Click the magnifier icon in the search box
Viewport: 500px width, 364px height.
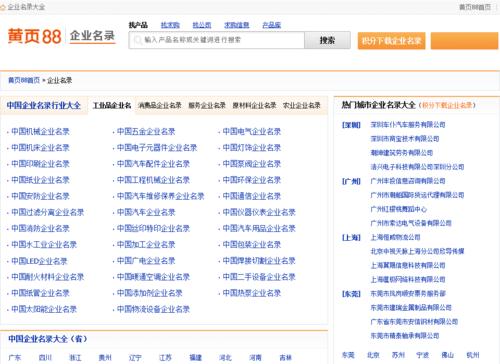pos(138,40)
